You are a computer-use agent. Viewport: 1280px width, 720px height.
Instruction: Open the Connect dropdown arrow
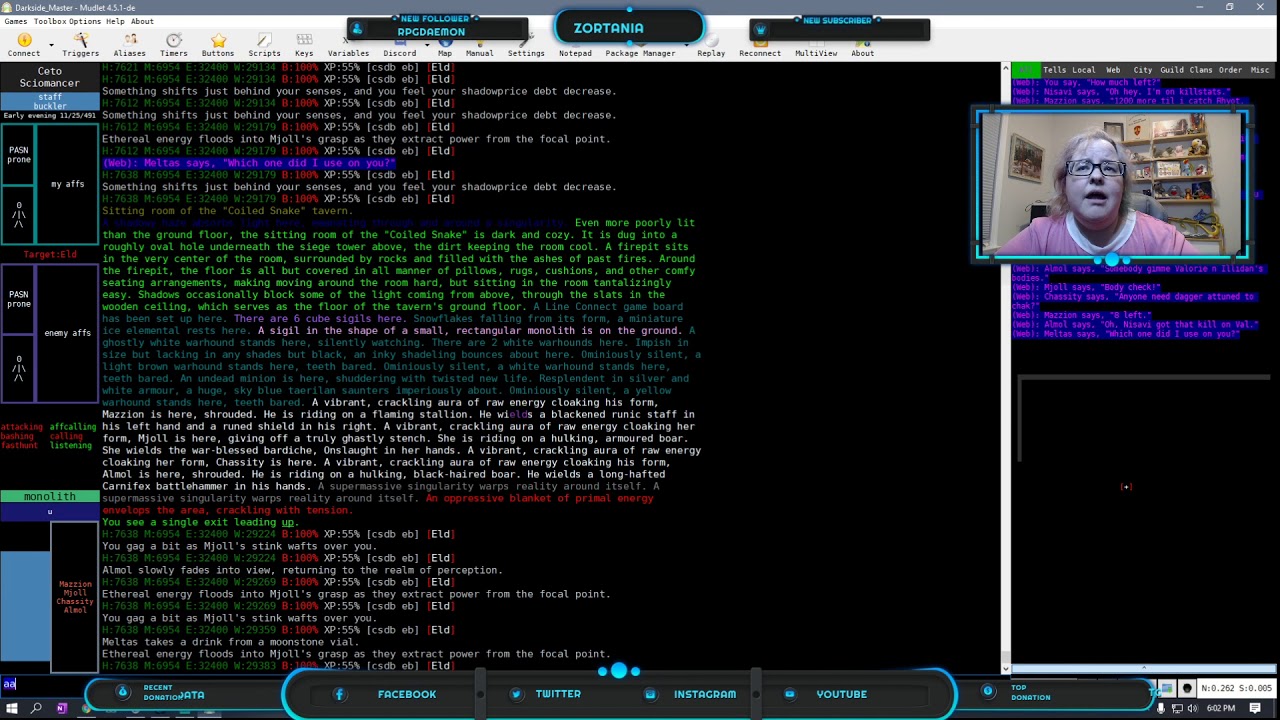click(51, 45)
